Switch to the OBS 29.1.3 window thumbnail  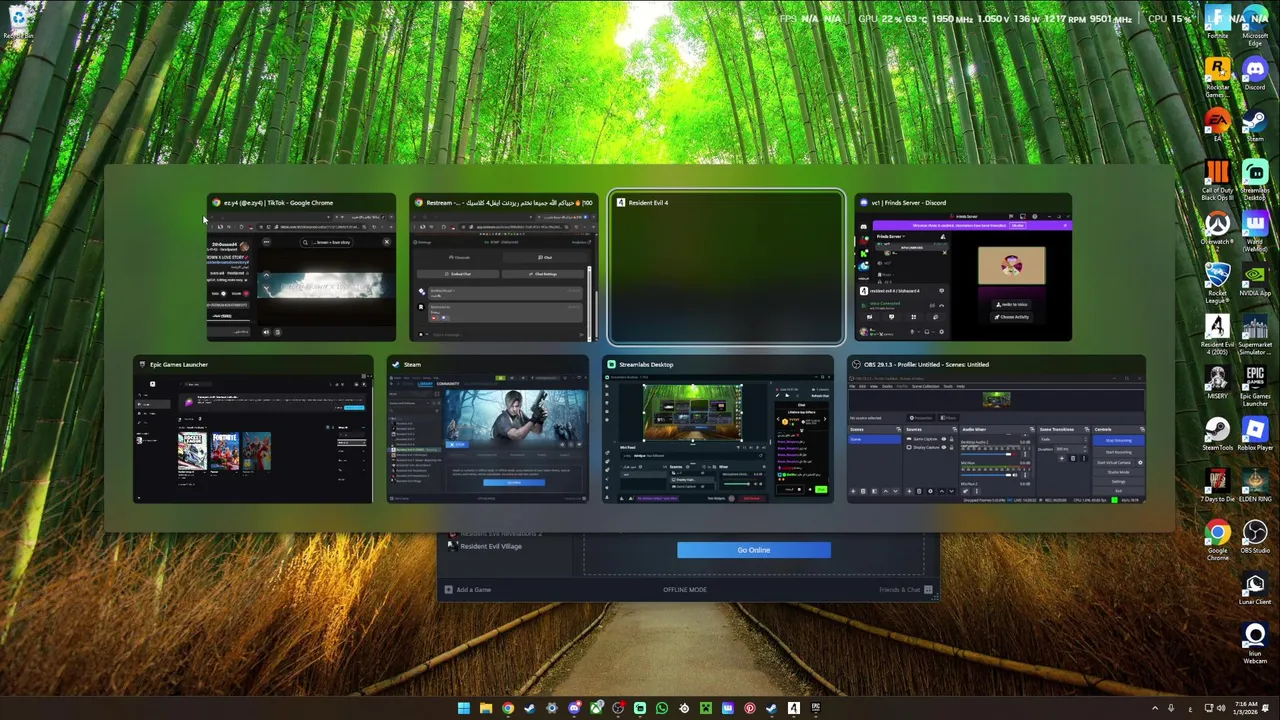[996, 430]
